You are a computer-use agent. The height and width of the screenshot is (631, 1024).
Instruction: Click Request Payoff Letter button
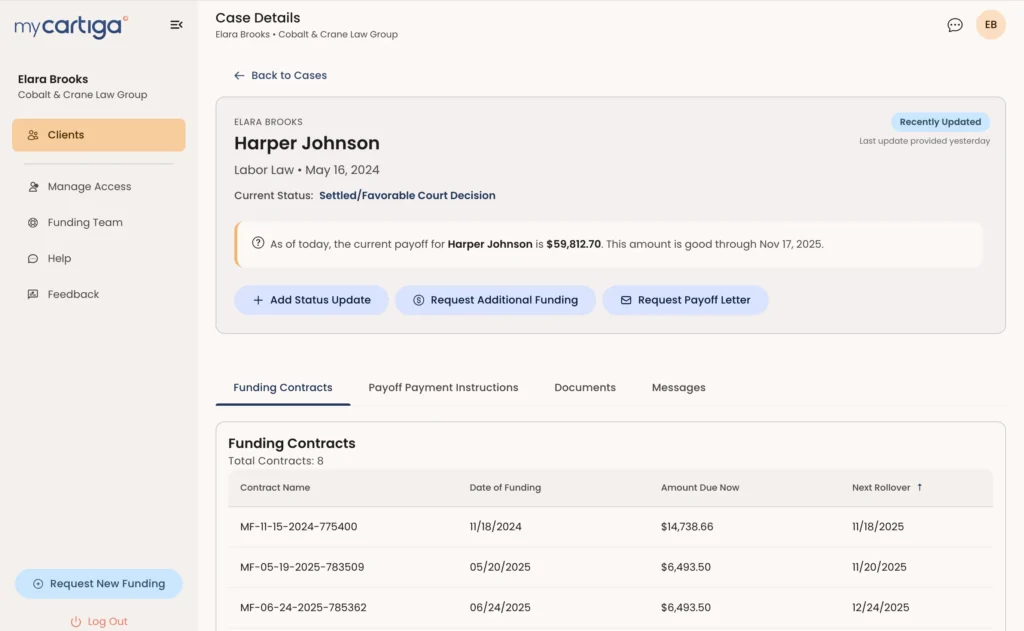click(x=685, y=300)
